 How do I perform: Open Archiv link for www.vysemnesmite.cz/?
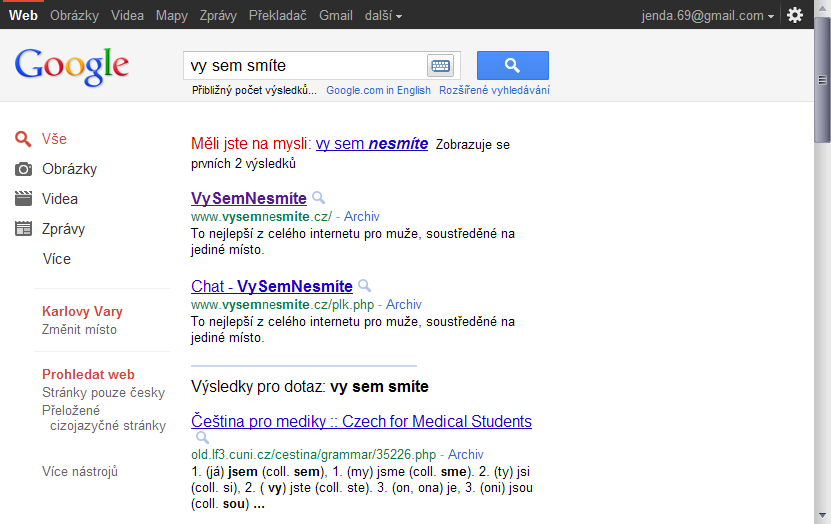pos(362,217)
